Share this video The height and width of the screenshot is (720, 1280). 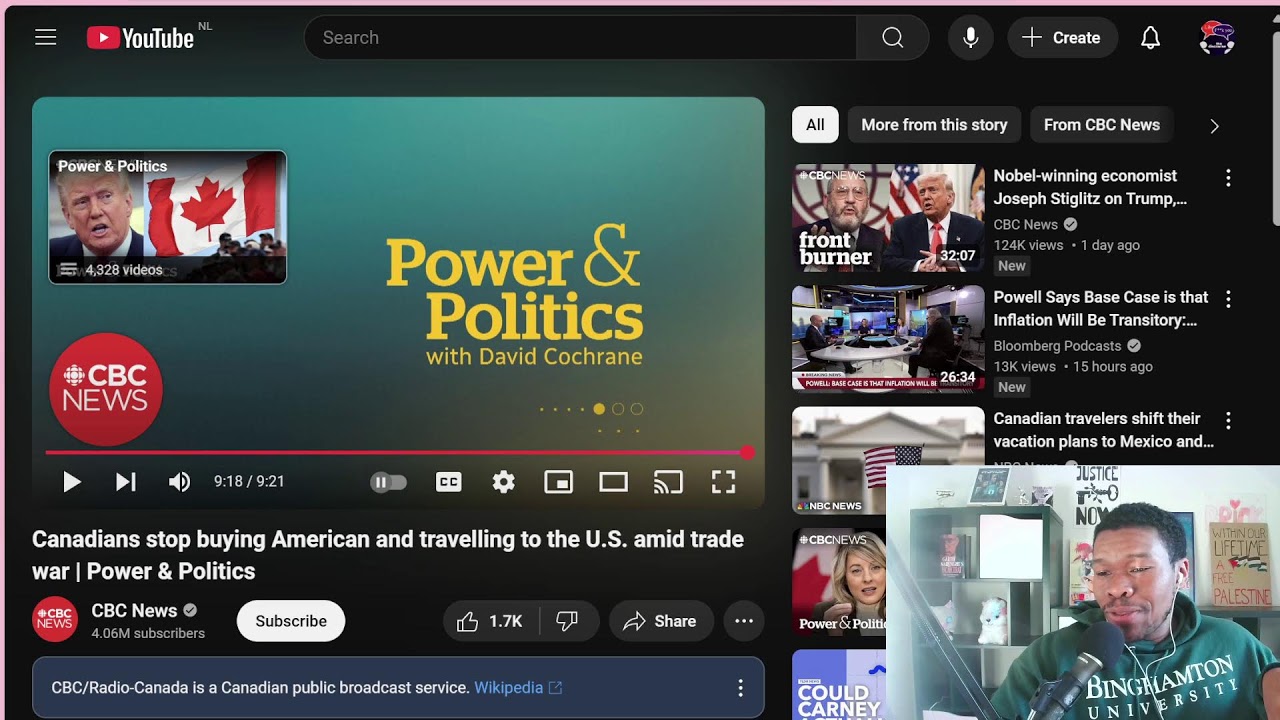(661, 621)
